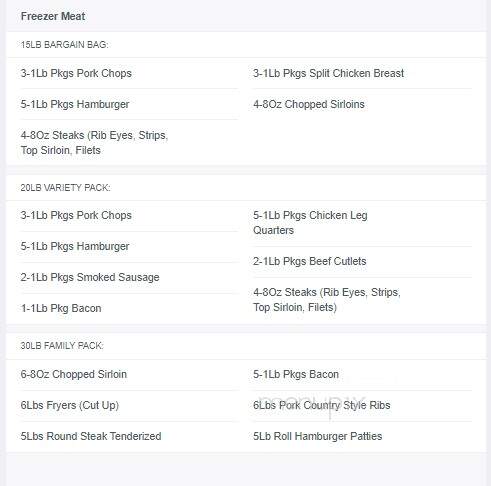Screen dimensions: 491x486
Task: Click the Freezer Meat heading
Action: click(x=53, y=16)
